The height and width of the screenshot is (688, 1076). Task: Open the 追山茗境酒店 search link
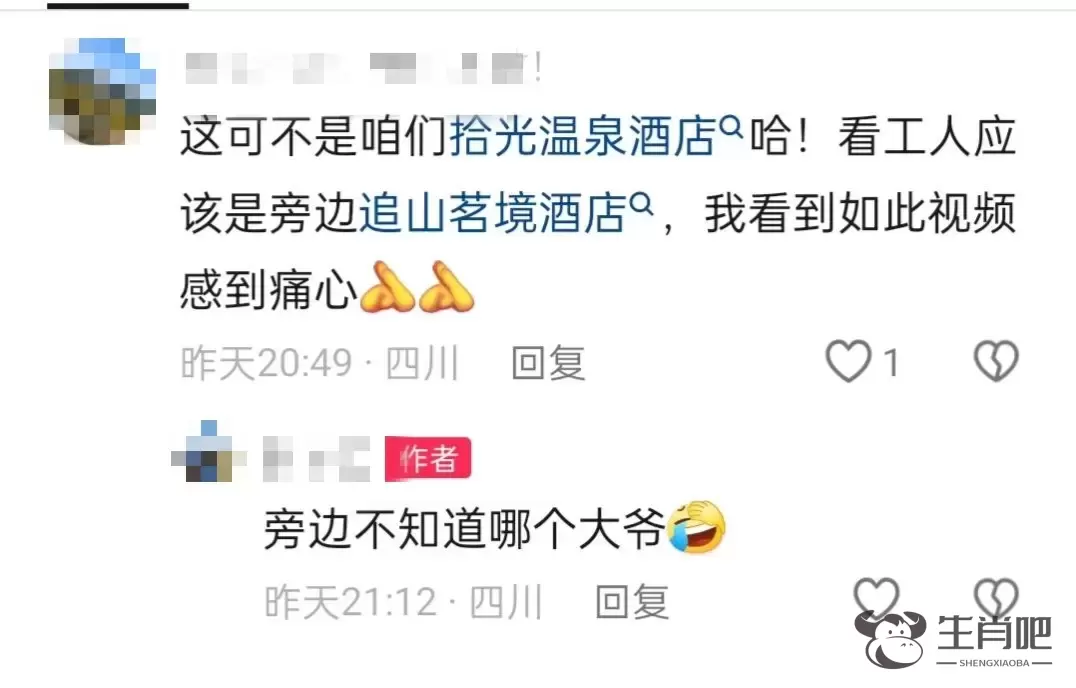pyautogui.click(x=492, y=213)
